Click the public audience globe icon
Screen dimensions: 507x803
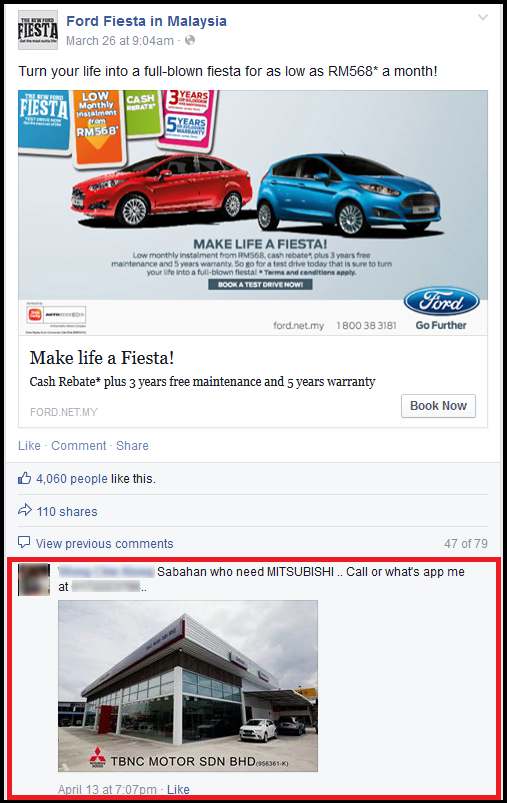click(190, 40)
